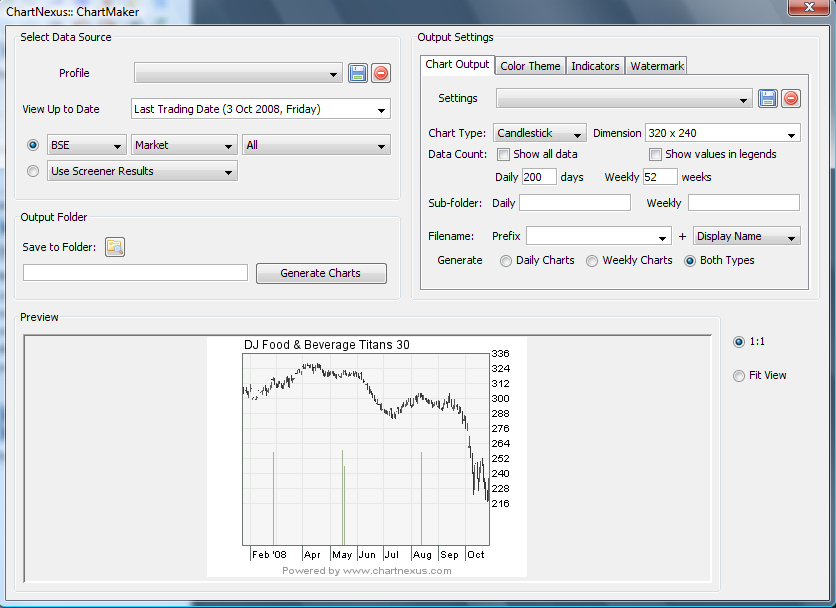Image resolution: width=836 pixels, height=608 pixels.
Task: Open the View Up to Date dropdown
Action: pos(260,109)
